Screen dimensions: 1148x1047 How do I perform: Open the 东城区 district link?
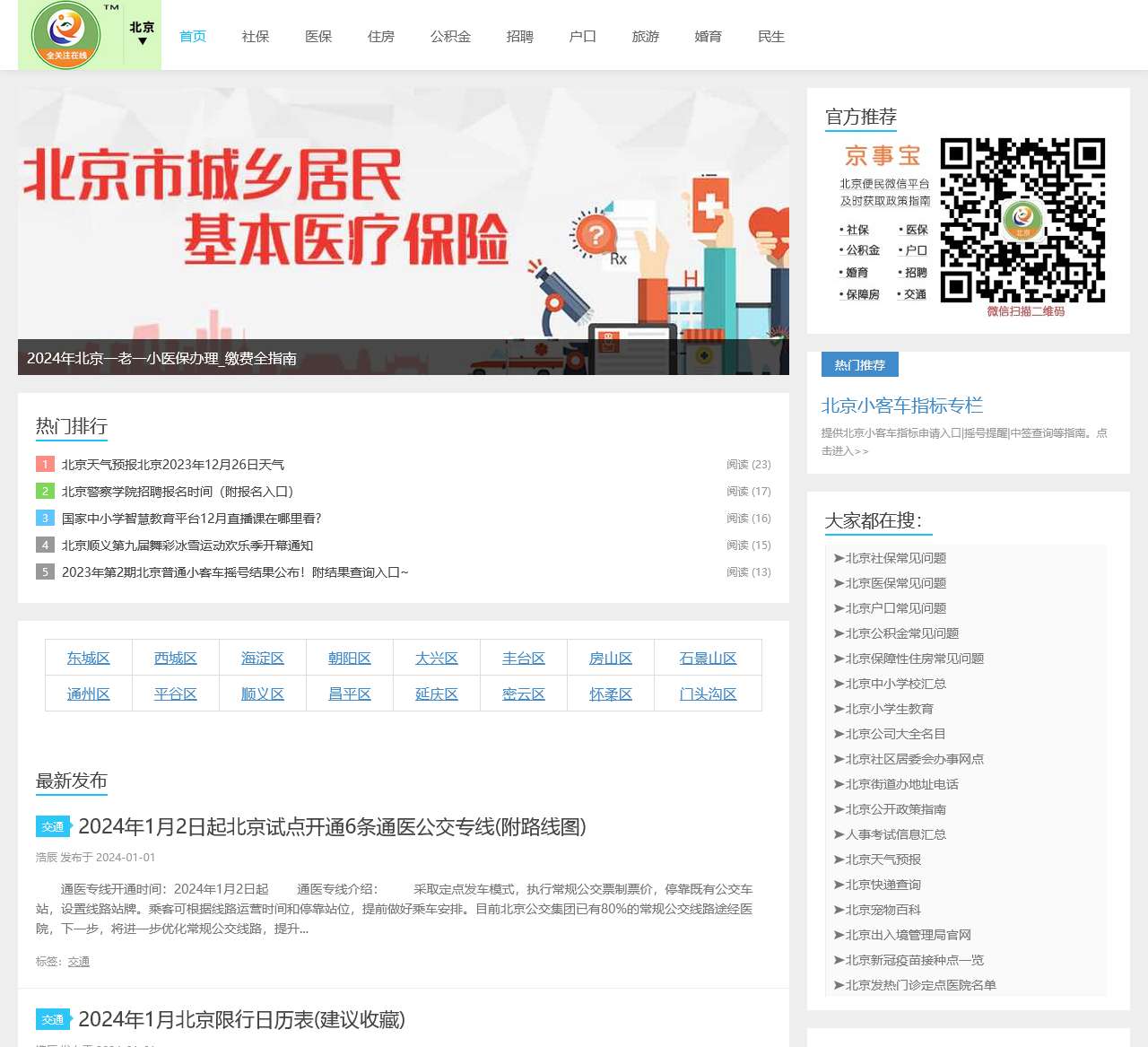point(88,658)
